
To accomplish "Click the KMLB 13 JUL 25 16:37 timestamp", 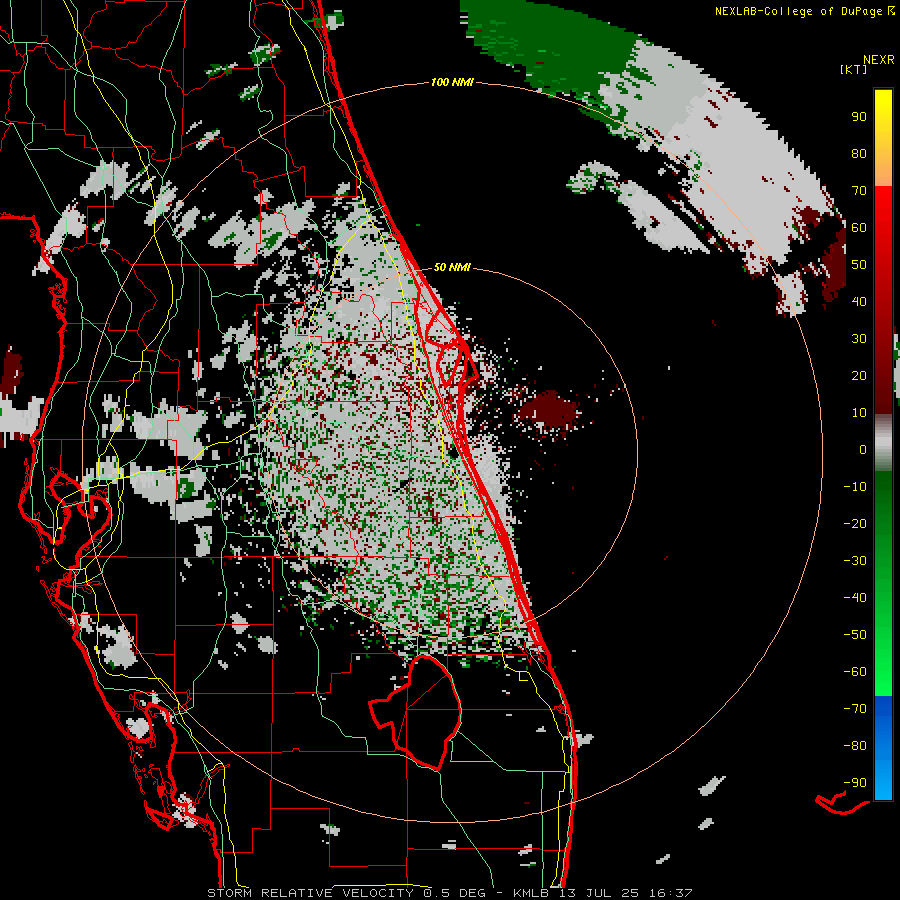I will (x=602, y=893).
